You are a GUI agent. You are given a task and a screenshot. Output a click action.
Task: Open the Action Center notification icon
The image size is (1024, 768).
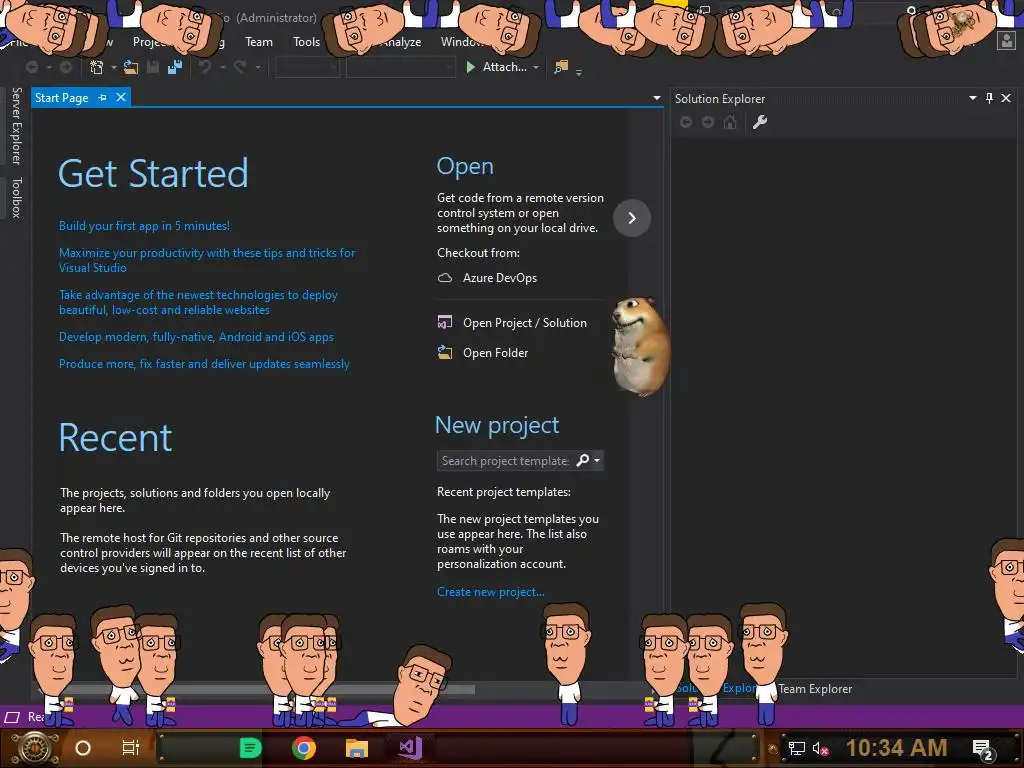[983, 749]
